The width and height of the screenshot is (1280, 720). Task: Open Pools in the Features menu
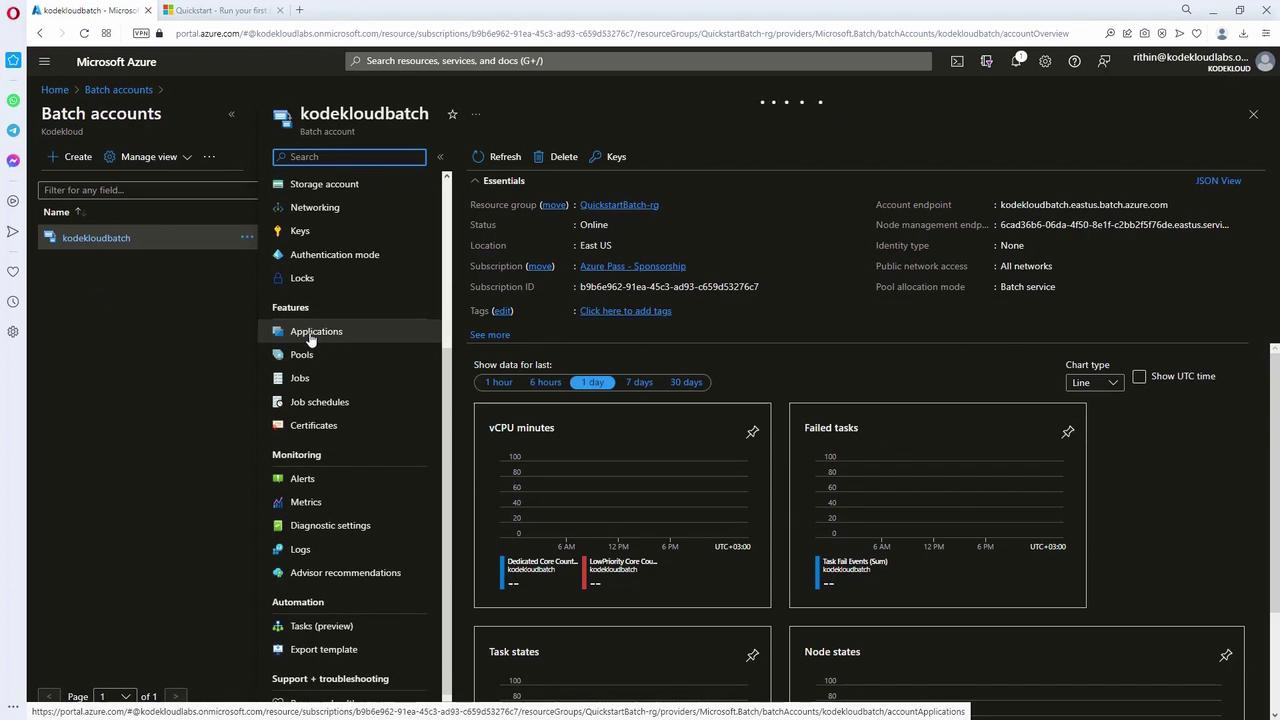pos(301,355)
